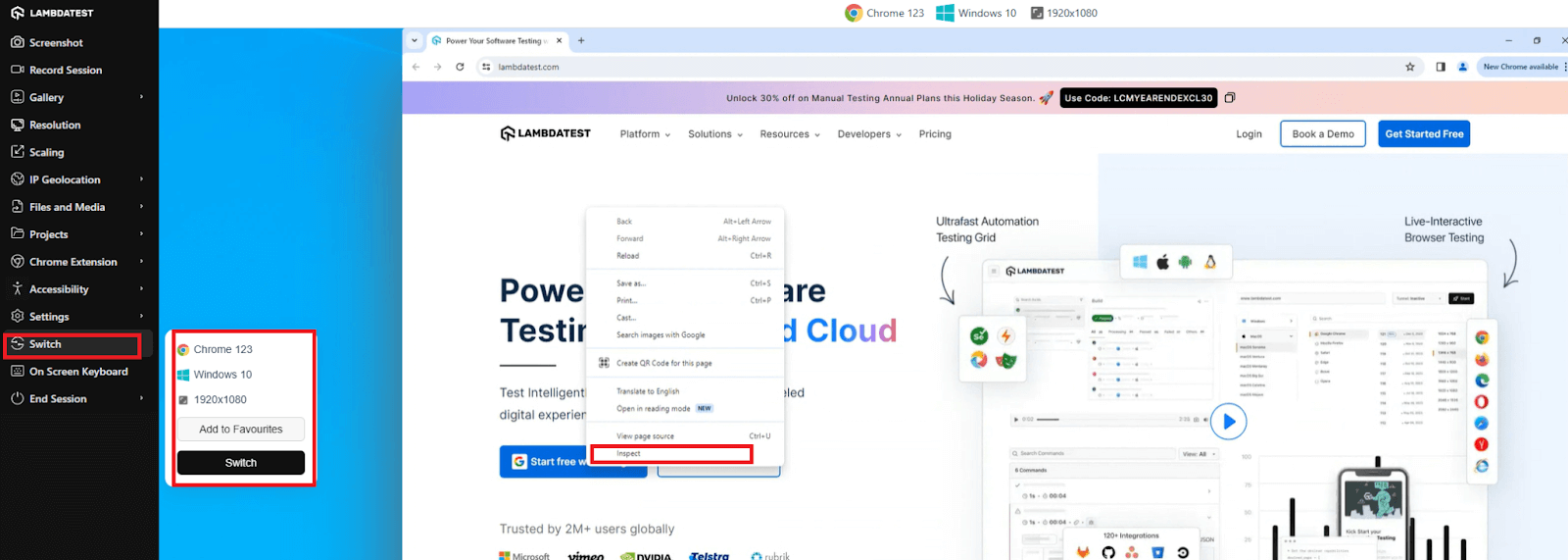Click the Use Code LCMYEARENDEXCL30 badge
Screen dimensions: 1568x560
click(1139, 98)
